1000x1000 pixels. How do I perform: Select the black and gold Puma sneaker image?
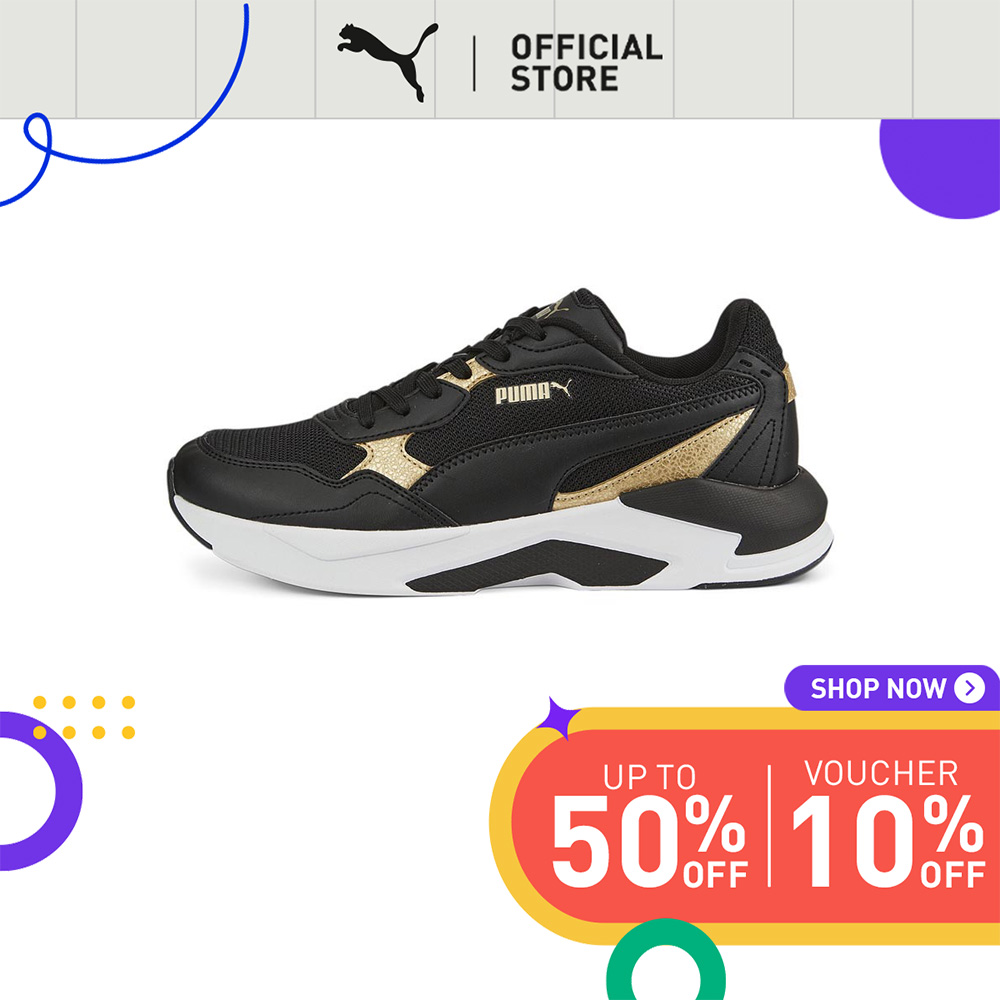click(500, 441)
